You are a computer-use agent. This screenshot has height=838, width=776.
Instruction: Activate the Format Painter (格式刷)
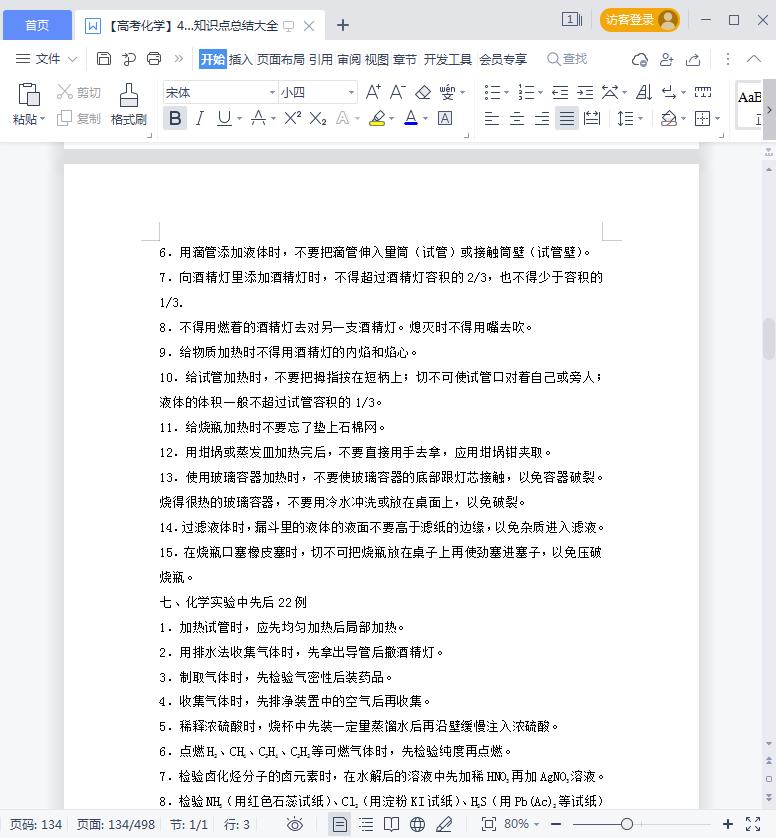coord(128,104)
